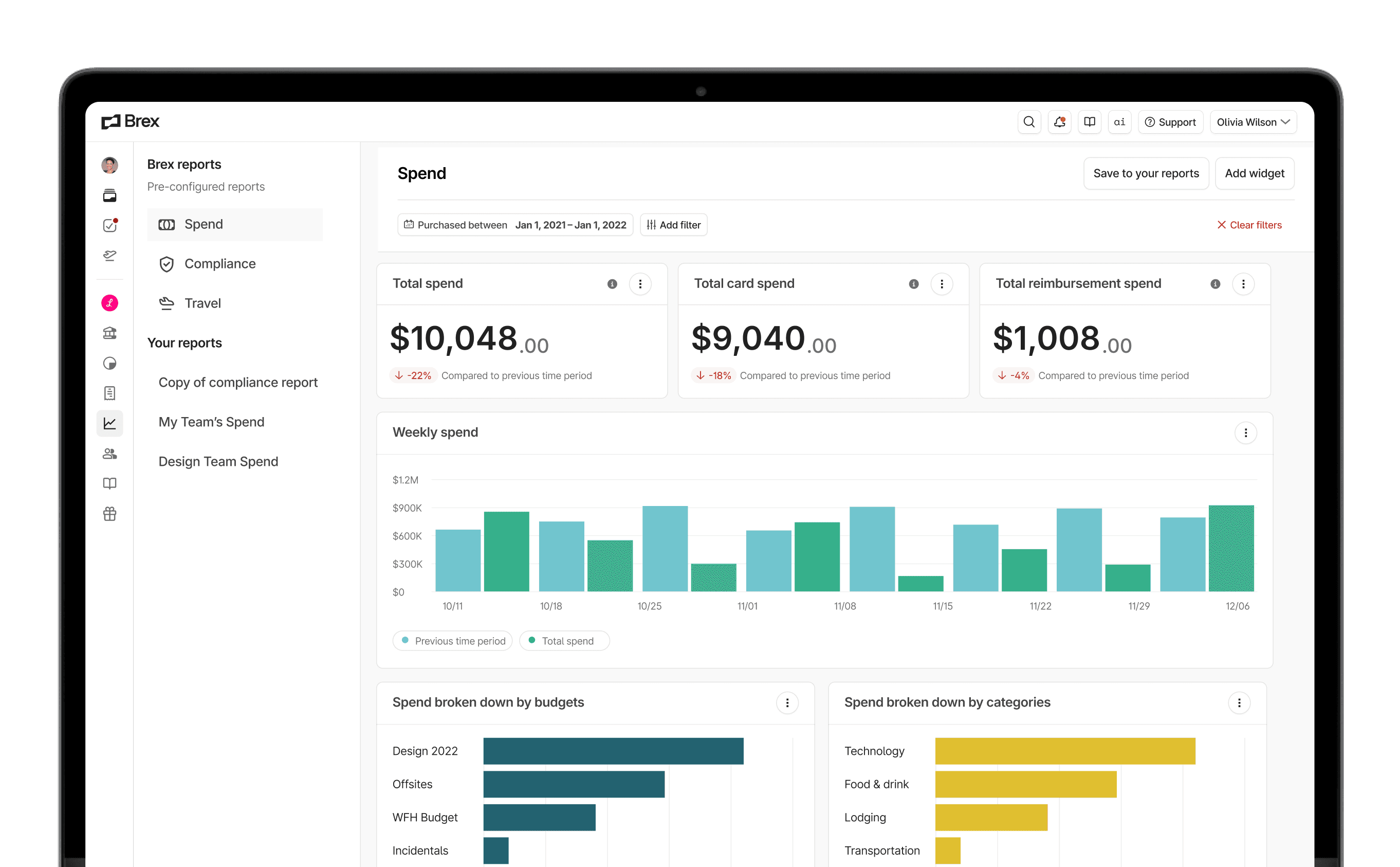This screenshot has height=867, width=1400.
Task: Open the search icon in top bar
Action: (1028, 121)
